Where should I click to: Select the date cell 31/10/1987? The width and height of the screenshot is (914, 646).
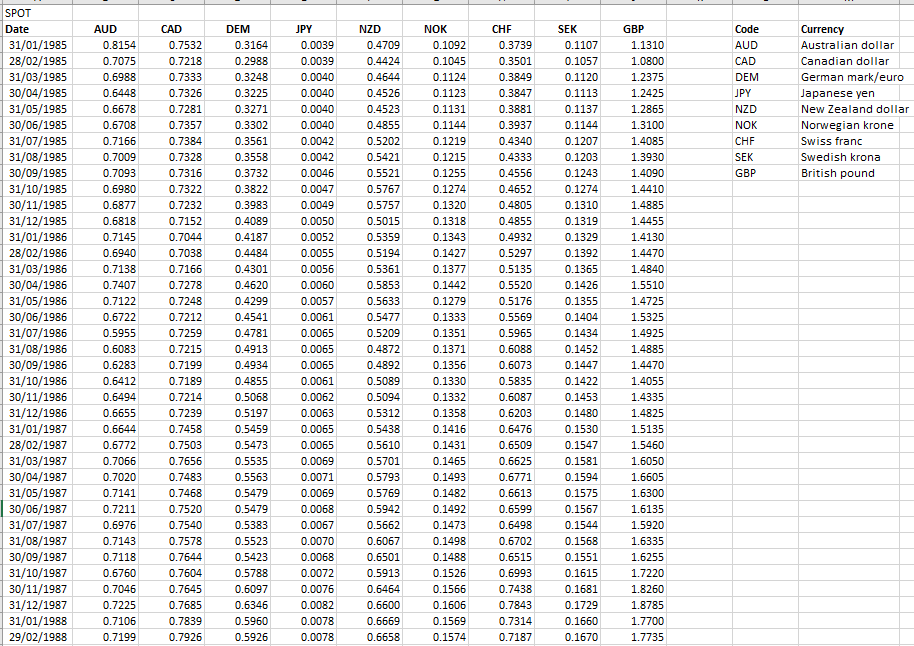click(x=37, y=573)
